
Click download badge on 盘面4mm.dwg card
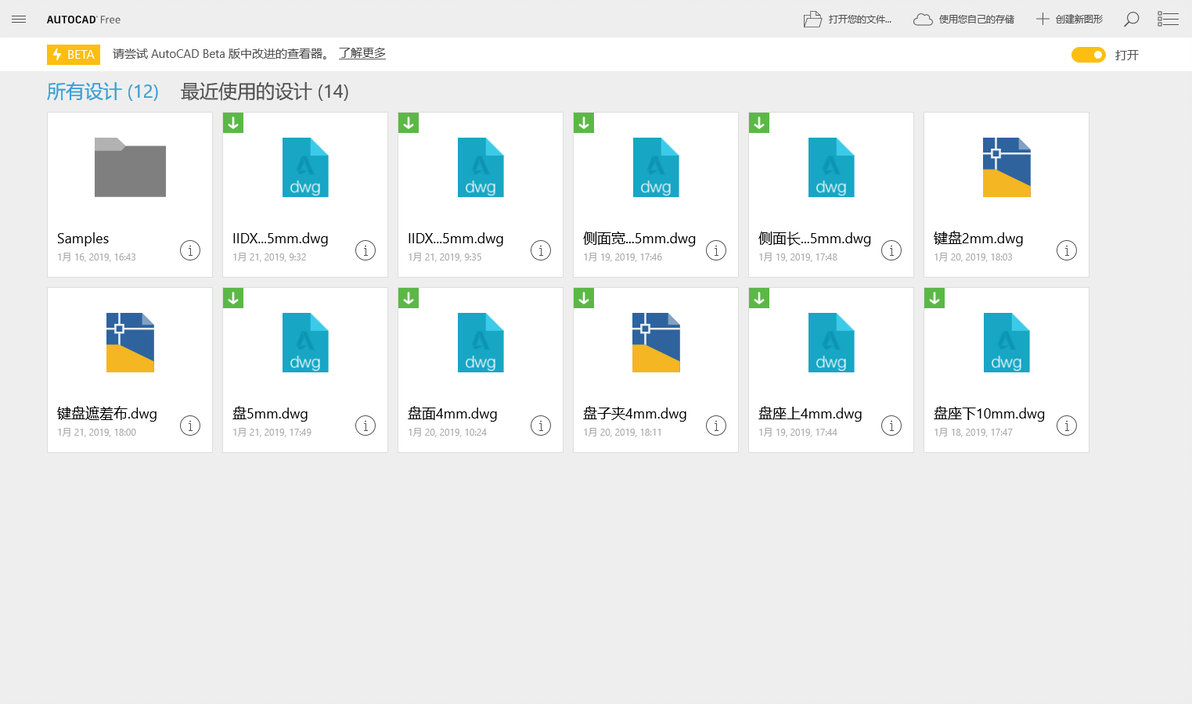tap(409, 298)
